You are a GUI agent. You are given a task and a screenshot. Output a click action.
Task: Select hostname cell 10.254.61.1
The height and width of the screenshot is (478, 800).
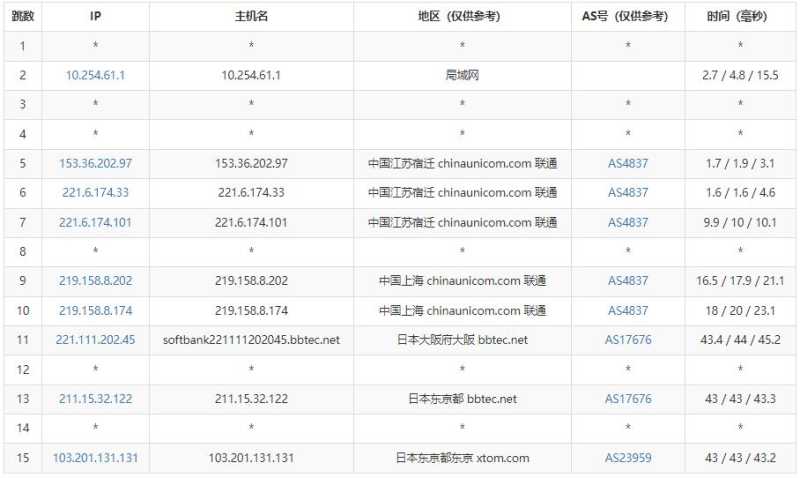tap(251, 76)
